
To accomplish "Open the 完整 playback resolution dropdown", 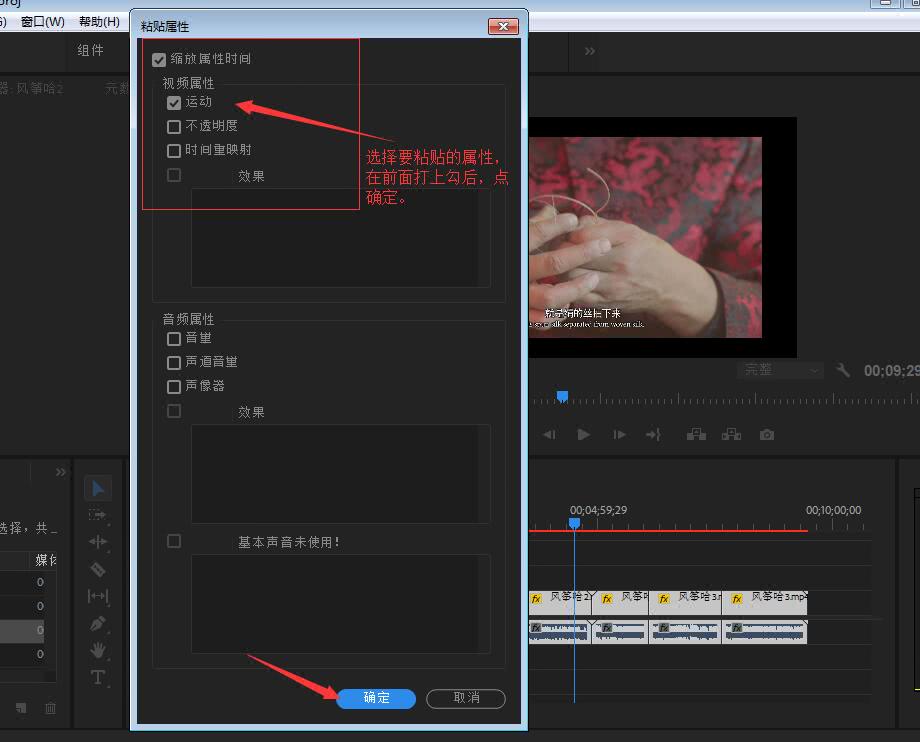I will 781,370.
